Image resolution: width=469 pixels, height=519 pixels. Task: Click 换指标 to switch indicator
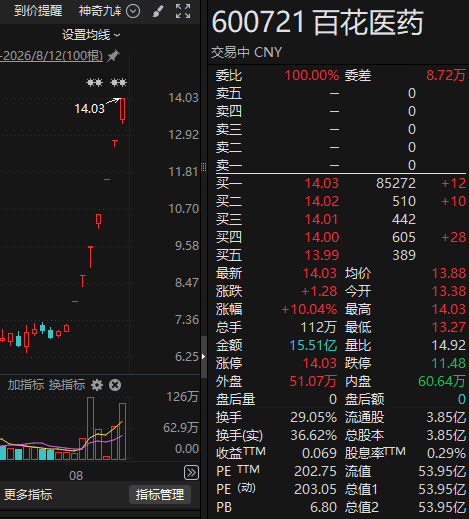click(67, 385)
